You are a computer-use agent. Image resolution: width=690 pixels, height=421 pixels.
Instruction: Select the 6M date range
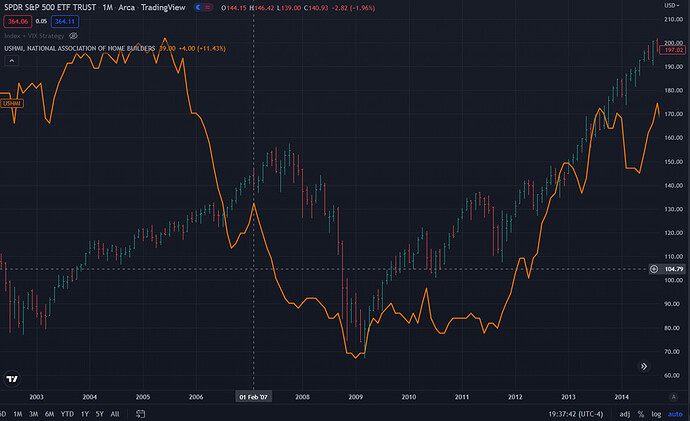point(49,414)
